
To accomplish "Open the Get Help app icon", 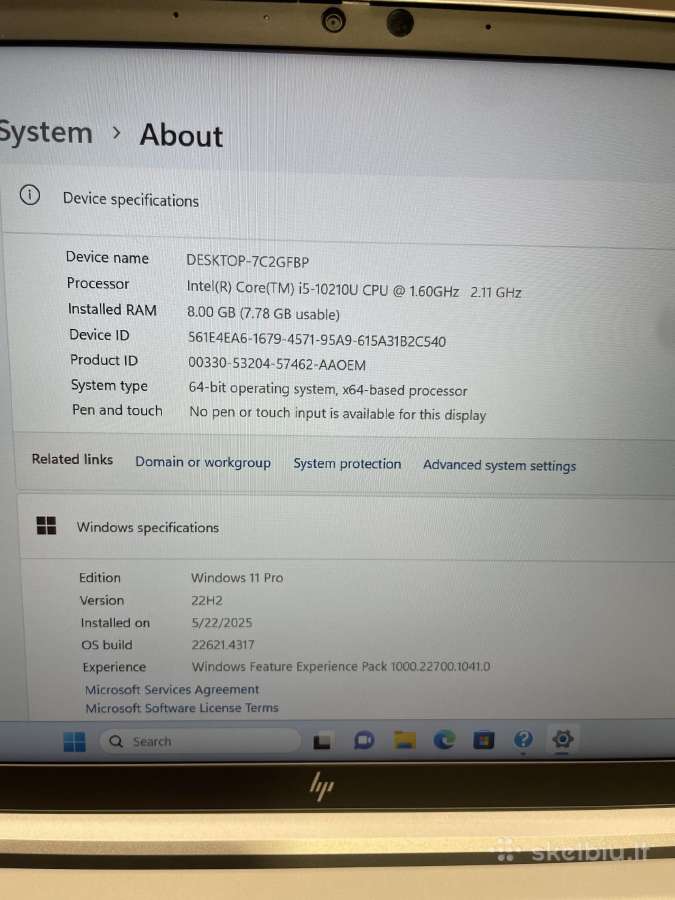I will [x=523, y=739].
